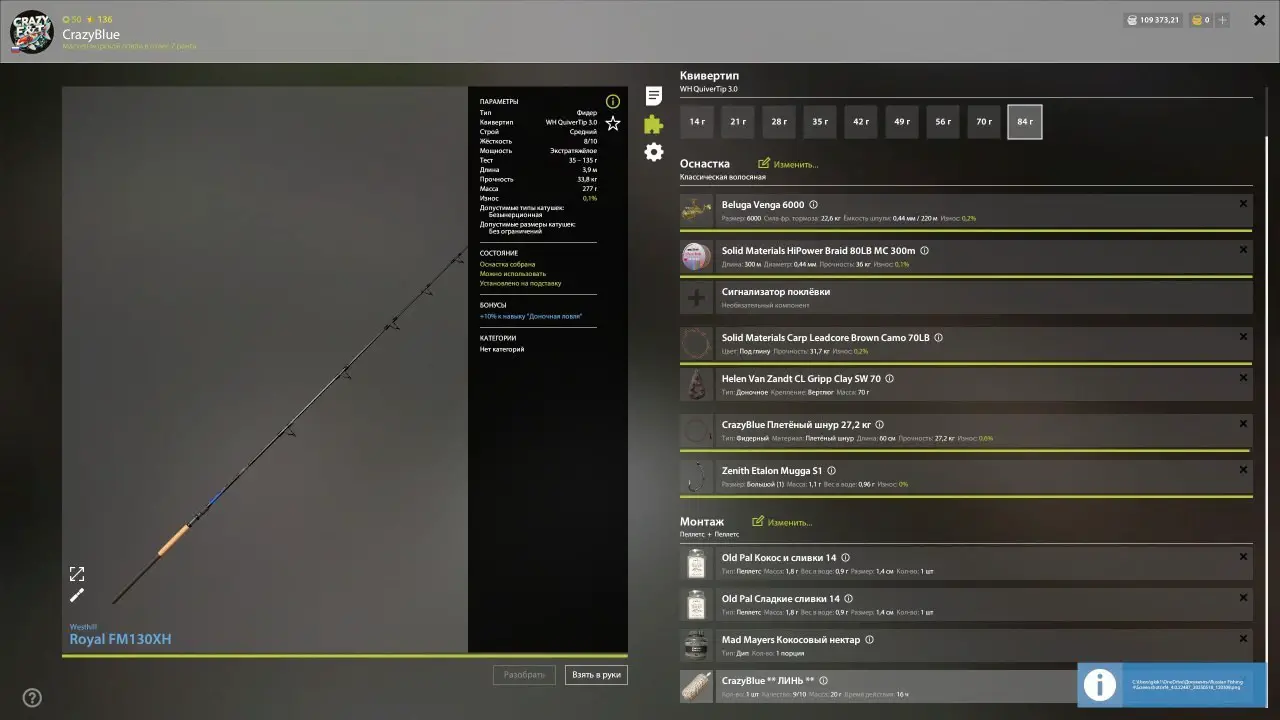This screenshot has height=720, width=1280.
Task: Click the edit icon next to Оснастка
Action: point(764,163)
